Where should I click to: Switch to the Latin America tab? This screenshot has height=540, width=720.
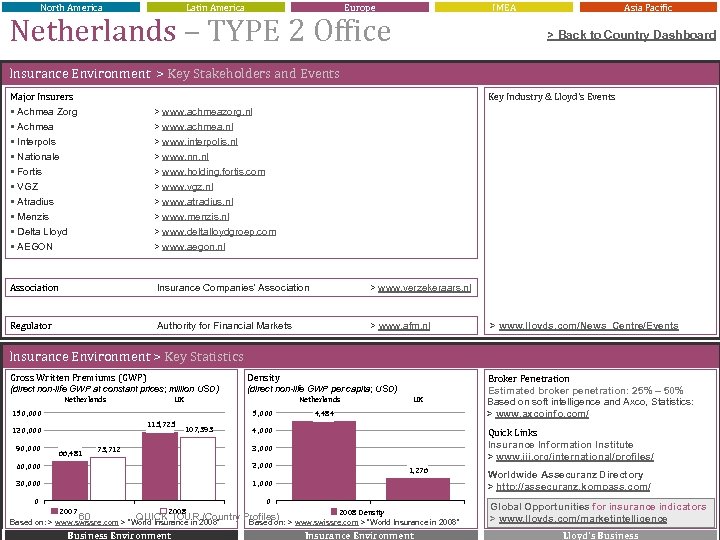click(215, 7)
